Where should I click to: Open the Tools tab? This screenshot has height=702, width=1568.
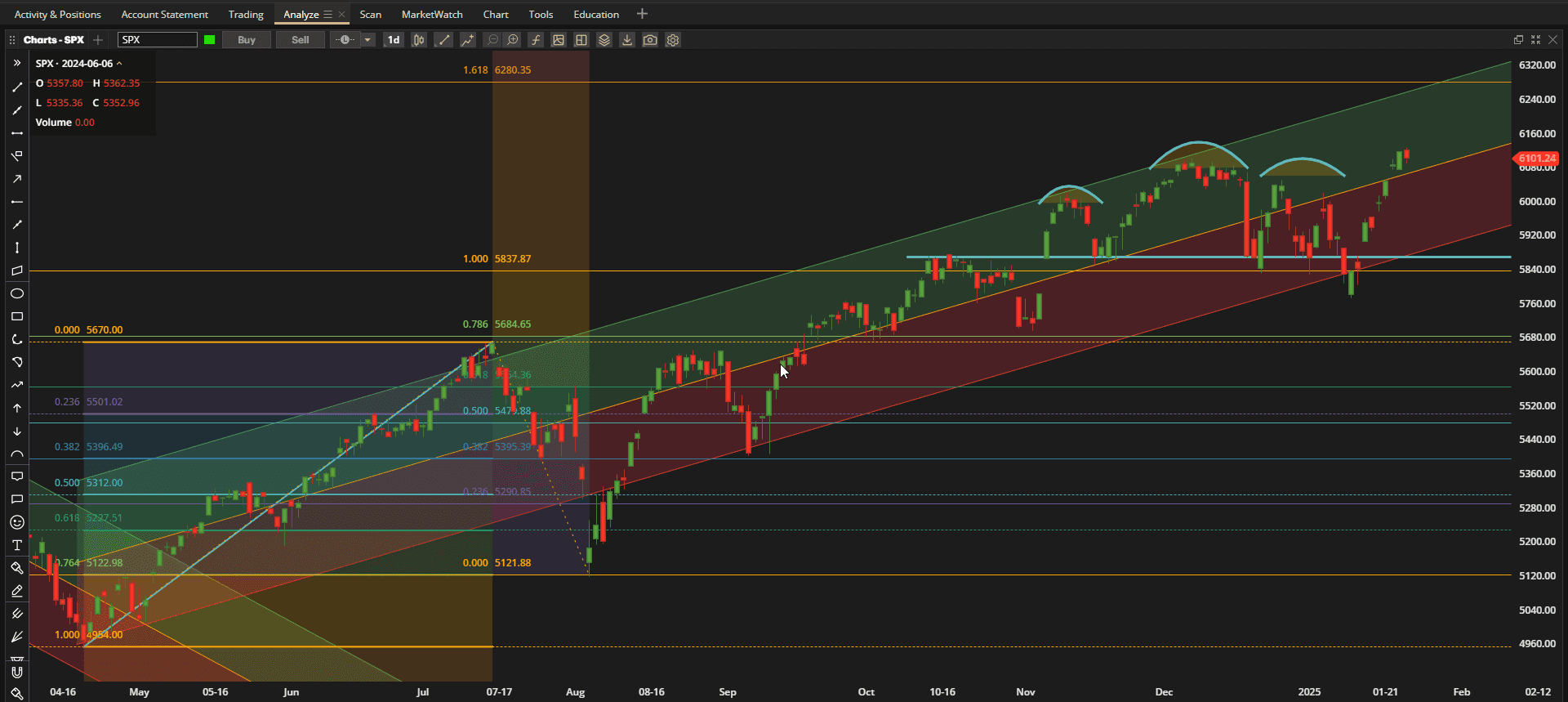541,14
